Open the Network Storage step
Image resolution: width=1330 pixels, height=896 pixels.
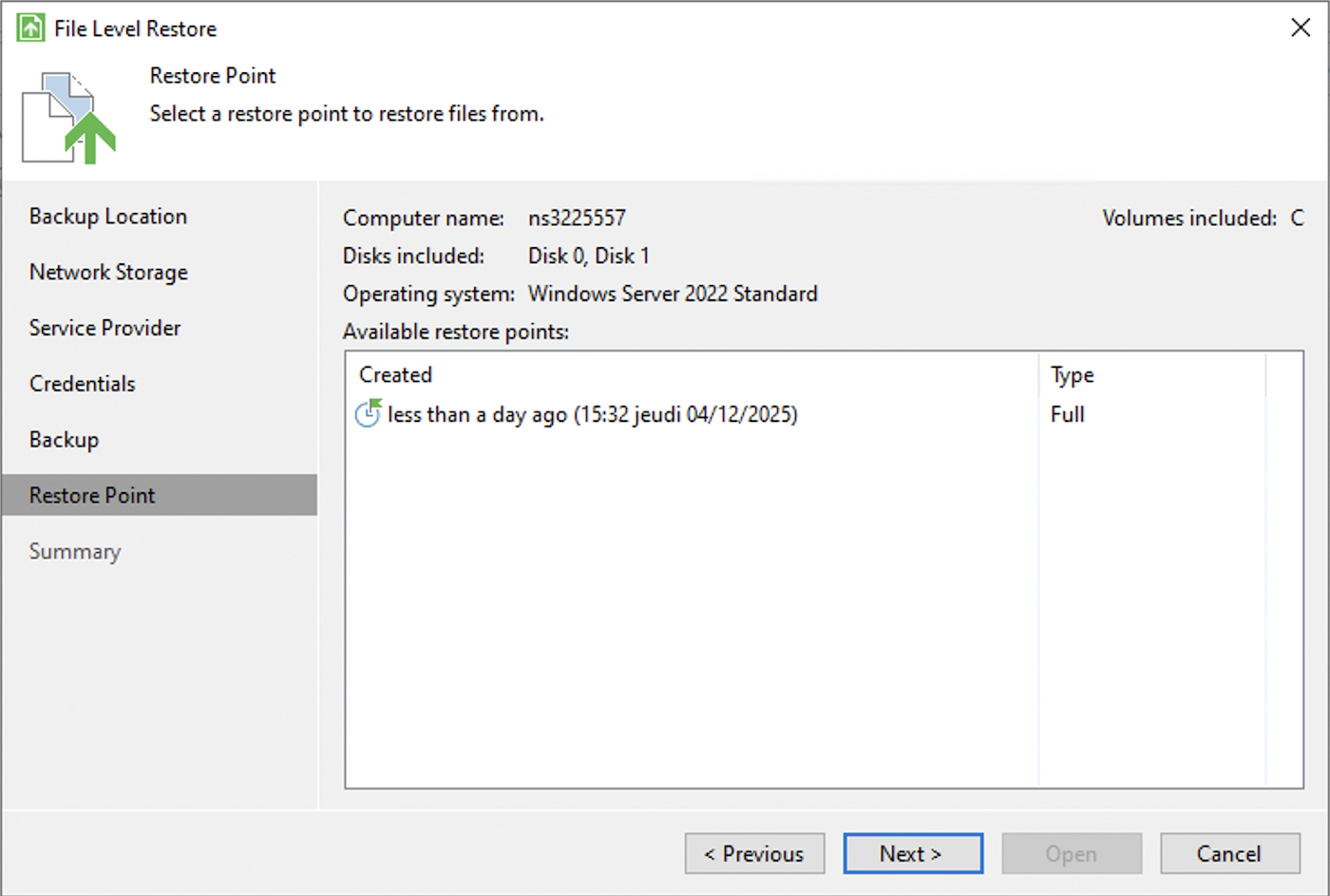(108, 273)
